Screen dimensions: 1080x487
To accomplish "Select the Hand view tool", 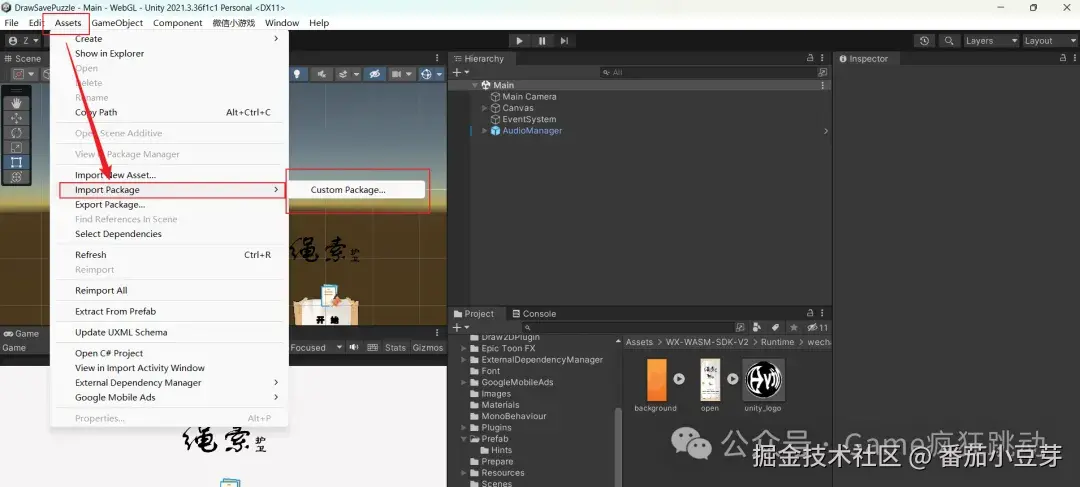I will (x=17, y=103).
